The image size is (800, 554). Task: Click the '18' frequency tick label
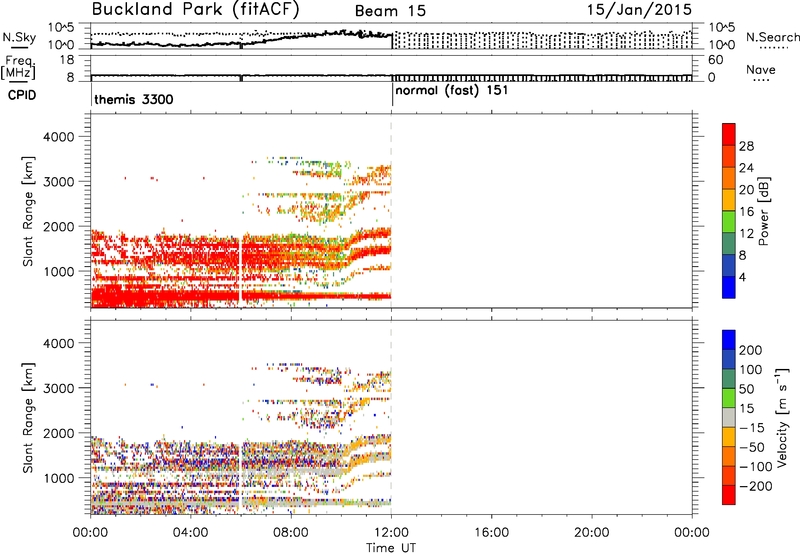click(66, 60)
